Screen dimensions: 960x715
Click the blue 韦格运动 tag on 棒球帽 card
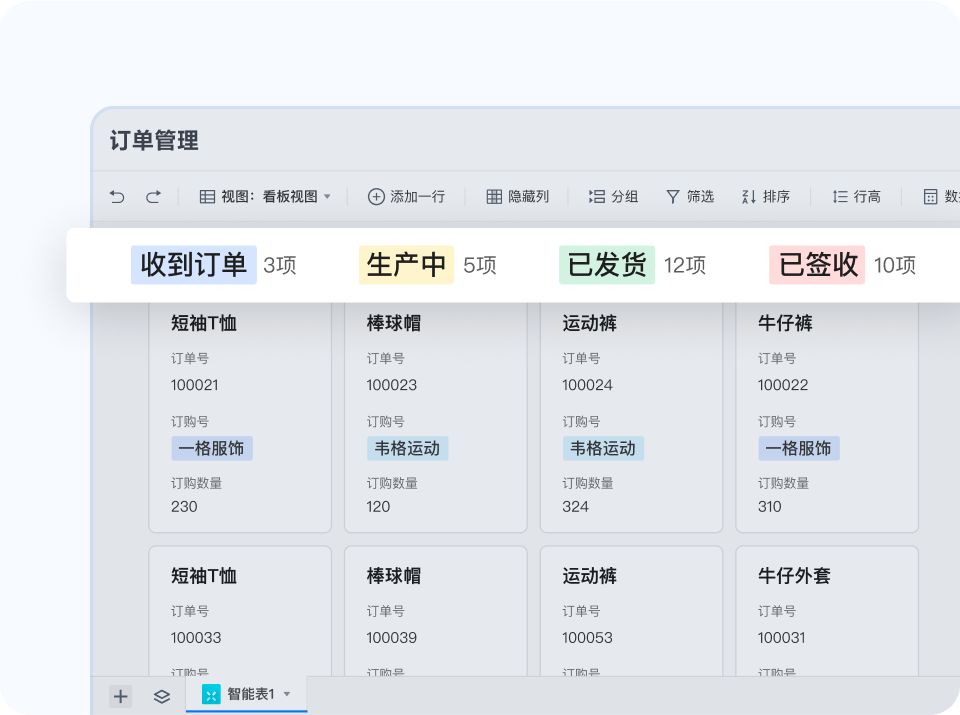(x=406, y=448)
